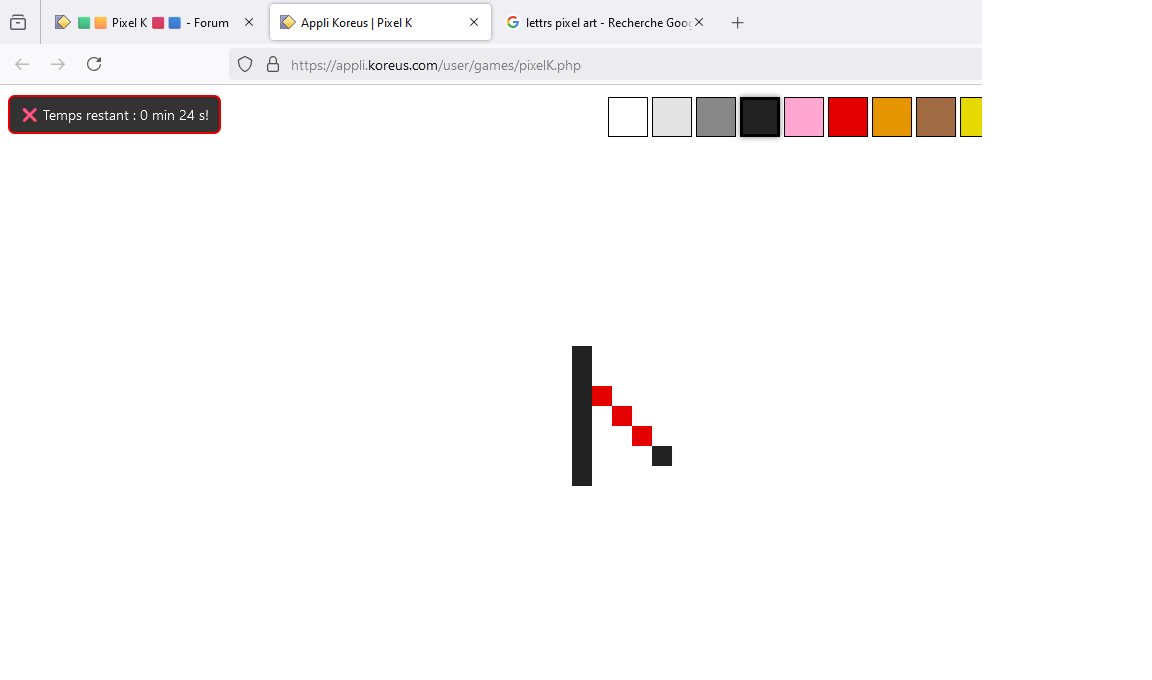Open a new browser tab

(737, 22)
